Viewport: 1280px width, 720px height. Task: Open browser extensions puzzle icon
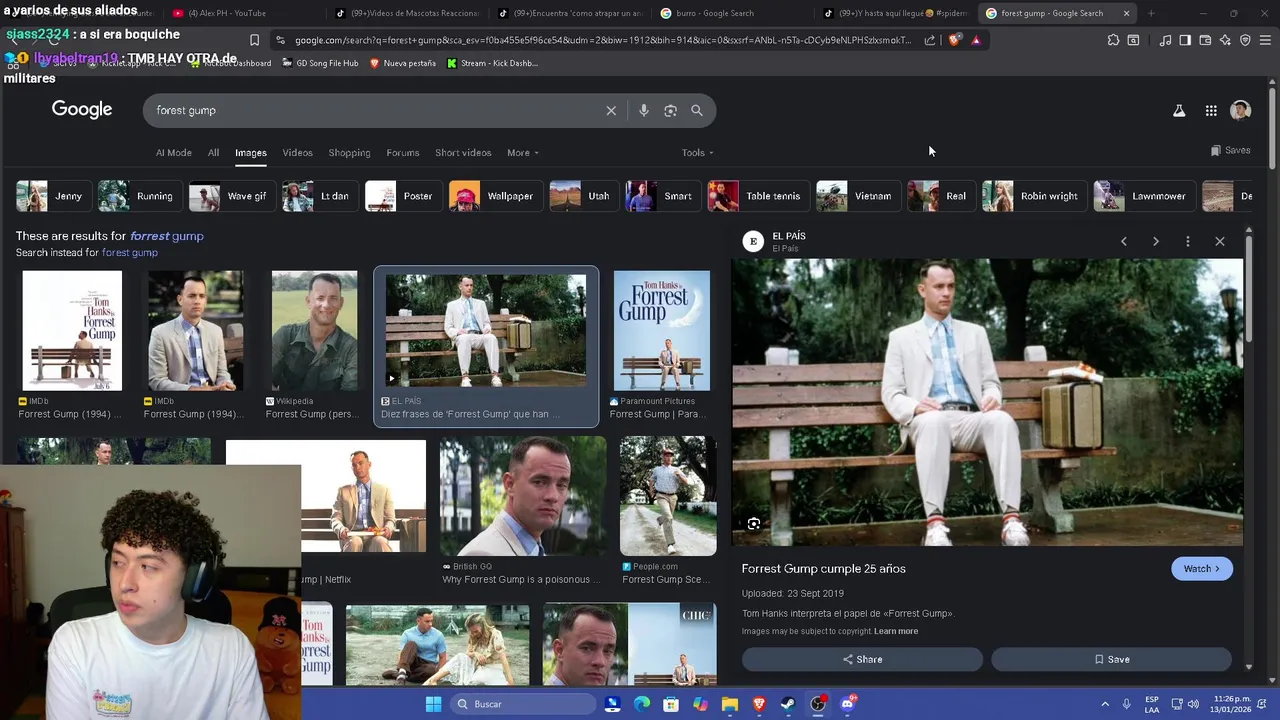1113,40
